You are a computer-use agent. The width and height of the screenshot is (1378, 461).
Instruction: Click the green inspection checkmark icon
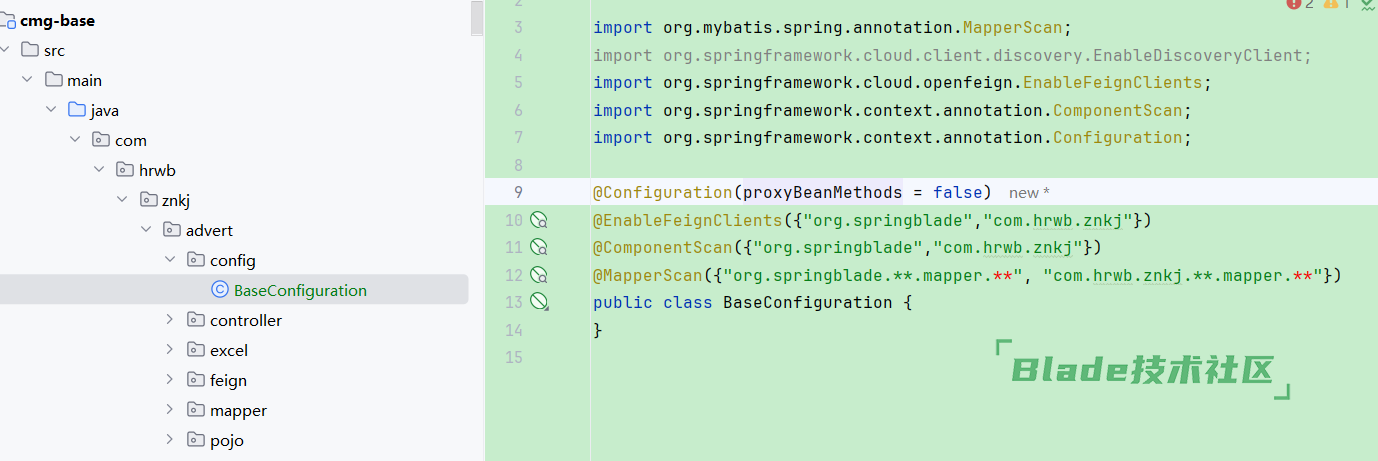(x=1366, y=4)
